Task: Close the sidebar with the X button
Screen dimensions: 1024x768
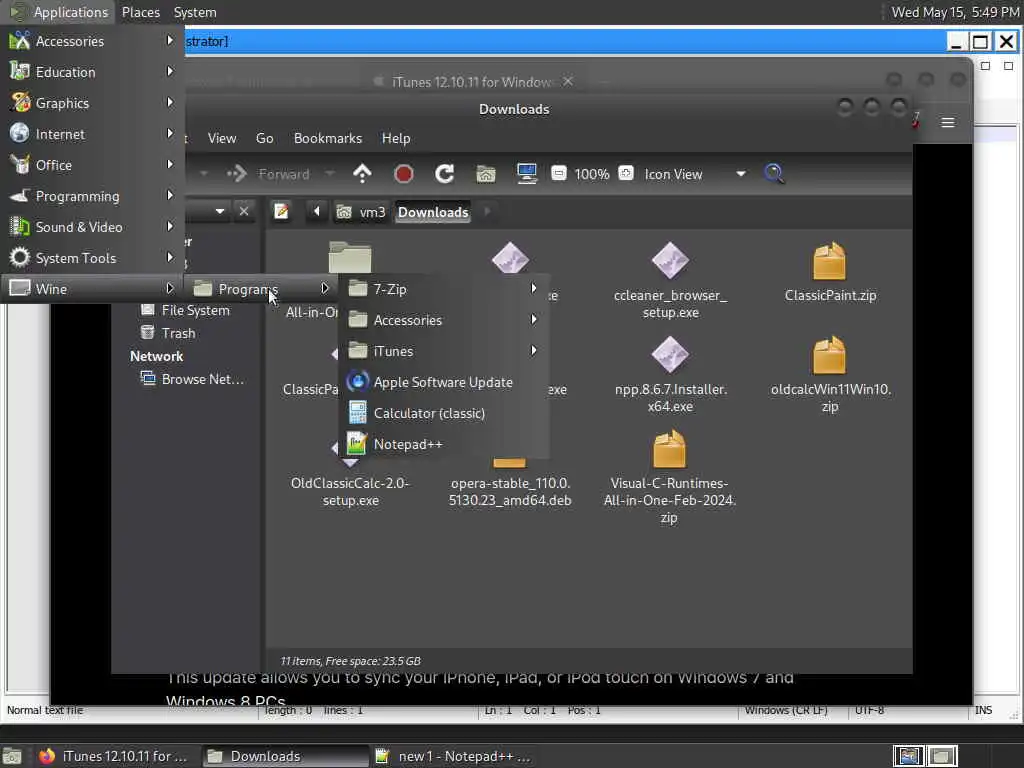Action: click(x=244, y=212)
